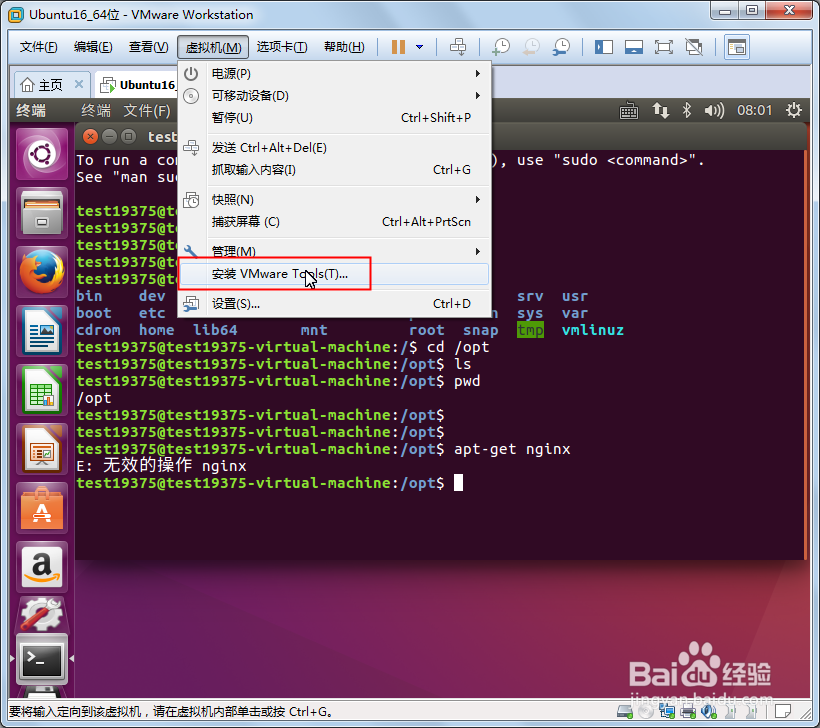The image size is (820, 728).
Task: Click the hard disk status bar icon
Action: (x=625, y=712)
